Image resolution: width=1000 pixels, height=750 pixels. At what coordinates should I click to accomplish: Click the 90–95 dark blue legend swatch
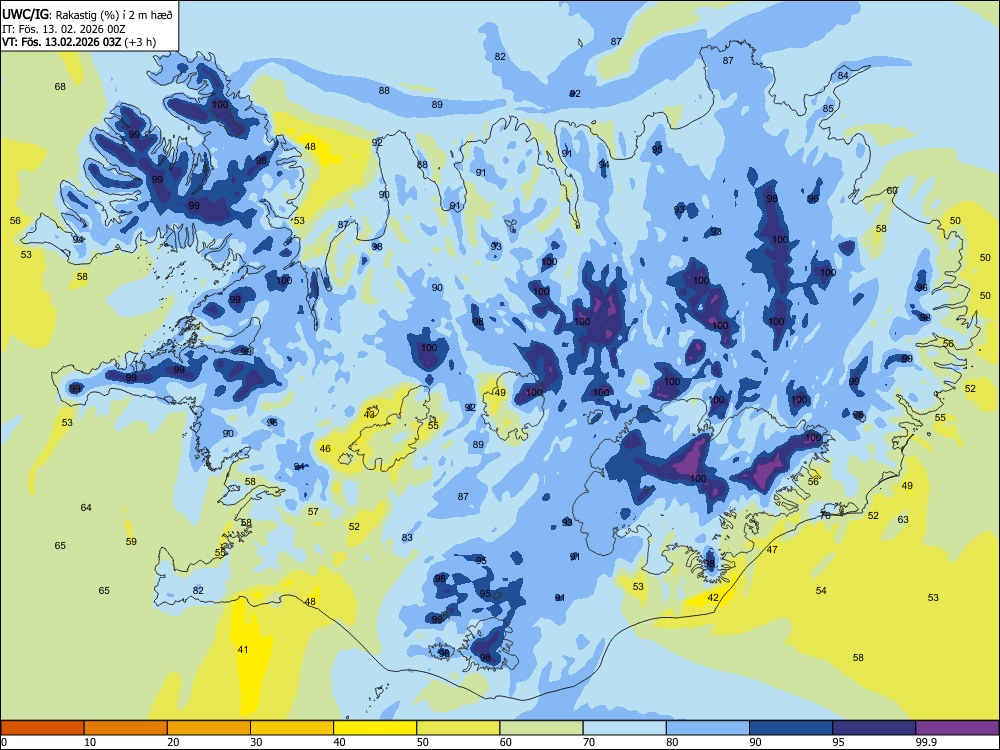click(791, 728)
